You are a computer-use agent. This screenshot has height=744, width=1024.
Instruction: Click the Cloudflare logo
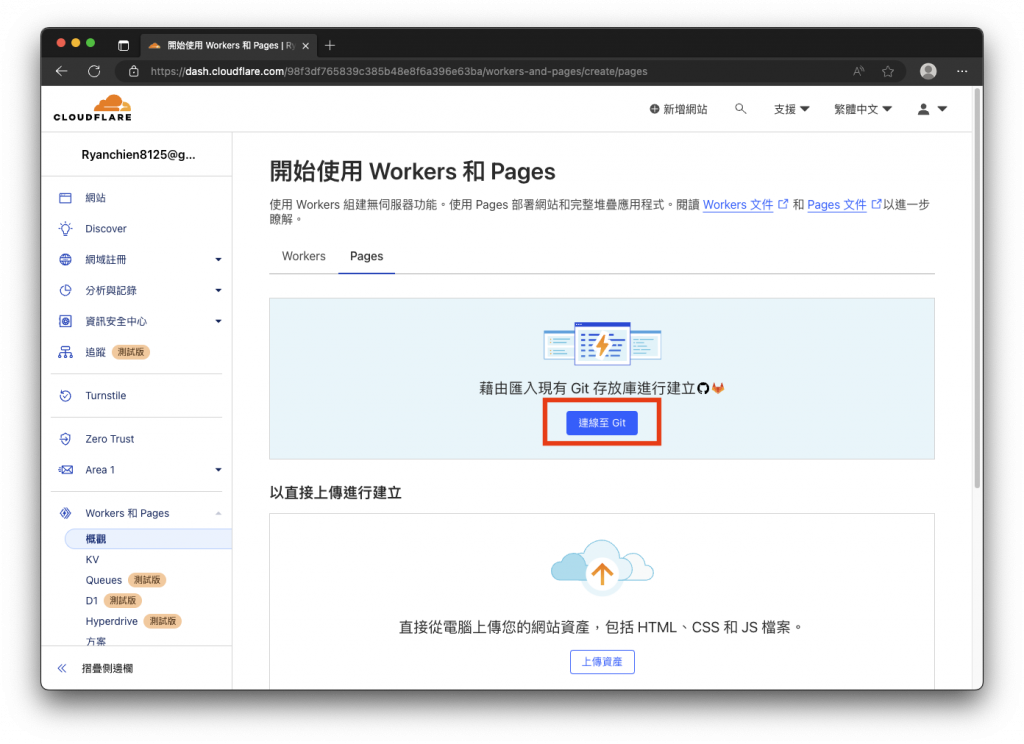93,108
